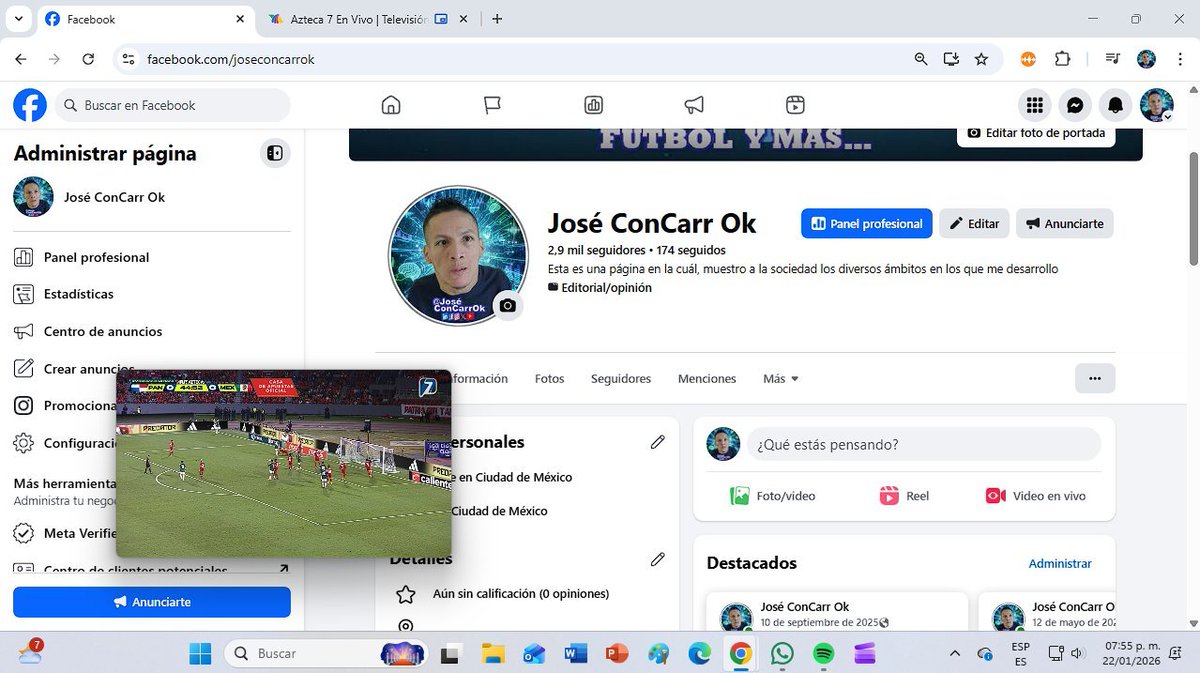
Task: Reload the page in Chrome
Action: (x=88, y=59)
